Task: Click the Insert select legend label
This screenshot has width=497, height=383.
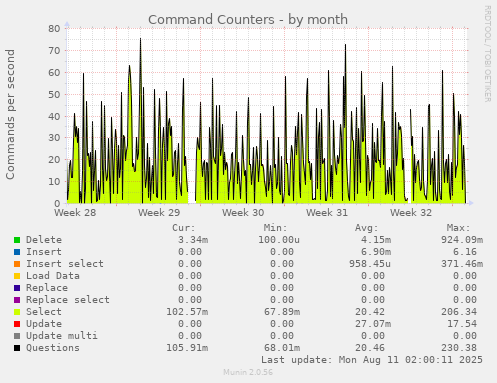Action: (x=65, y=264)
